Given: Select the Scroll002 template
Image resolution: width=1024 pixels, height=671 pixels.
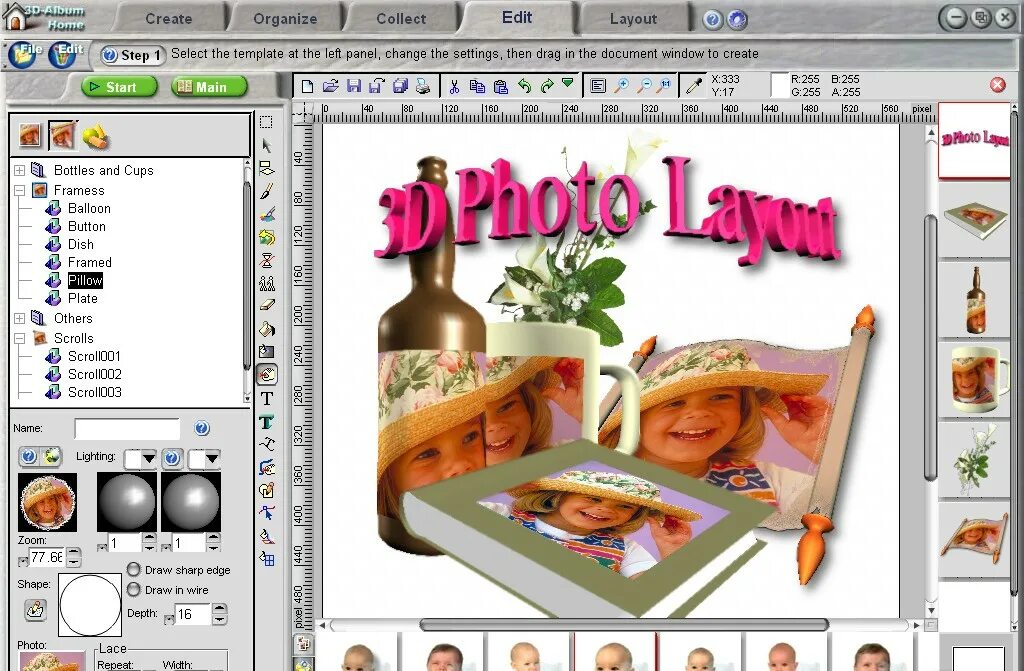Looking at the screenshot, I should 95,374.
